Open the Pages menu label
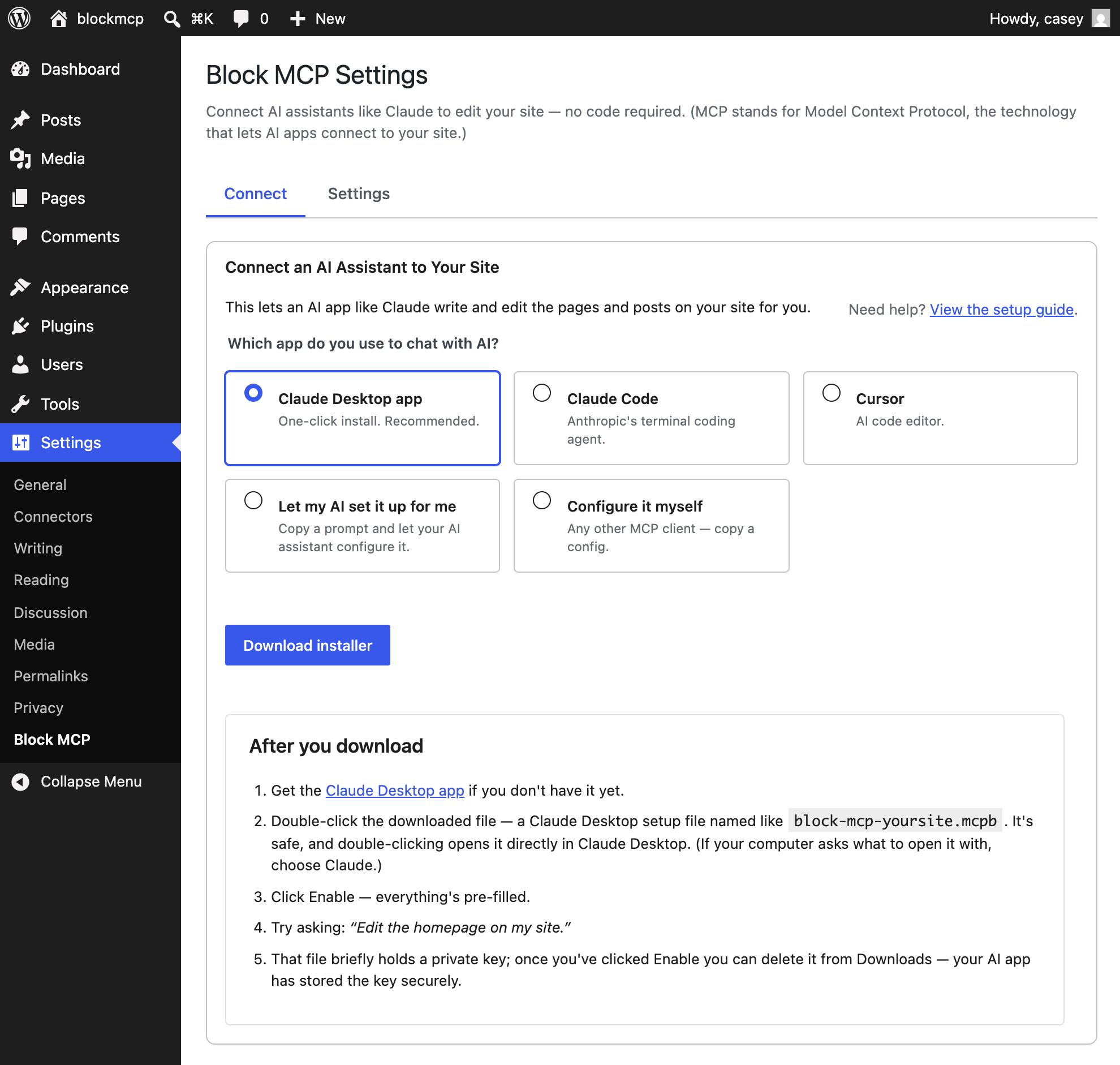 click(x=62, y=198)
